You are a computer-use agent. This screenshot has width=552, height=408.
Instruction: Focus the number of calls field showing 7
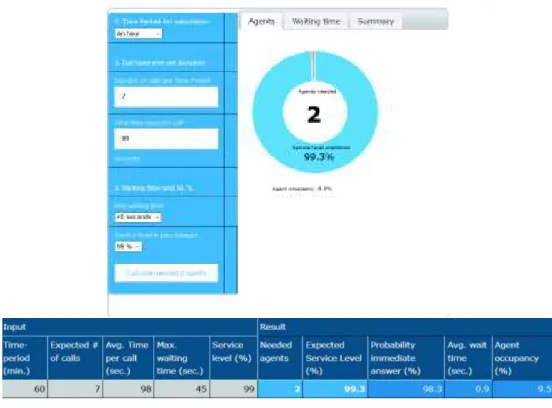(x=166, y=96)
